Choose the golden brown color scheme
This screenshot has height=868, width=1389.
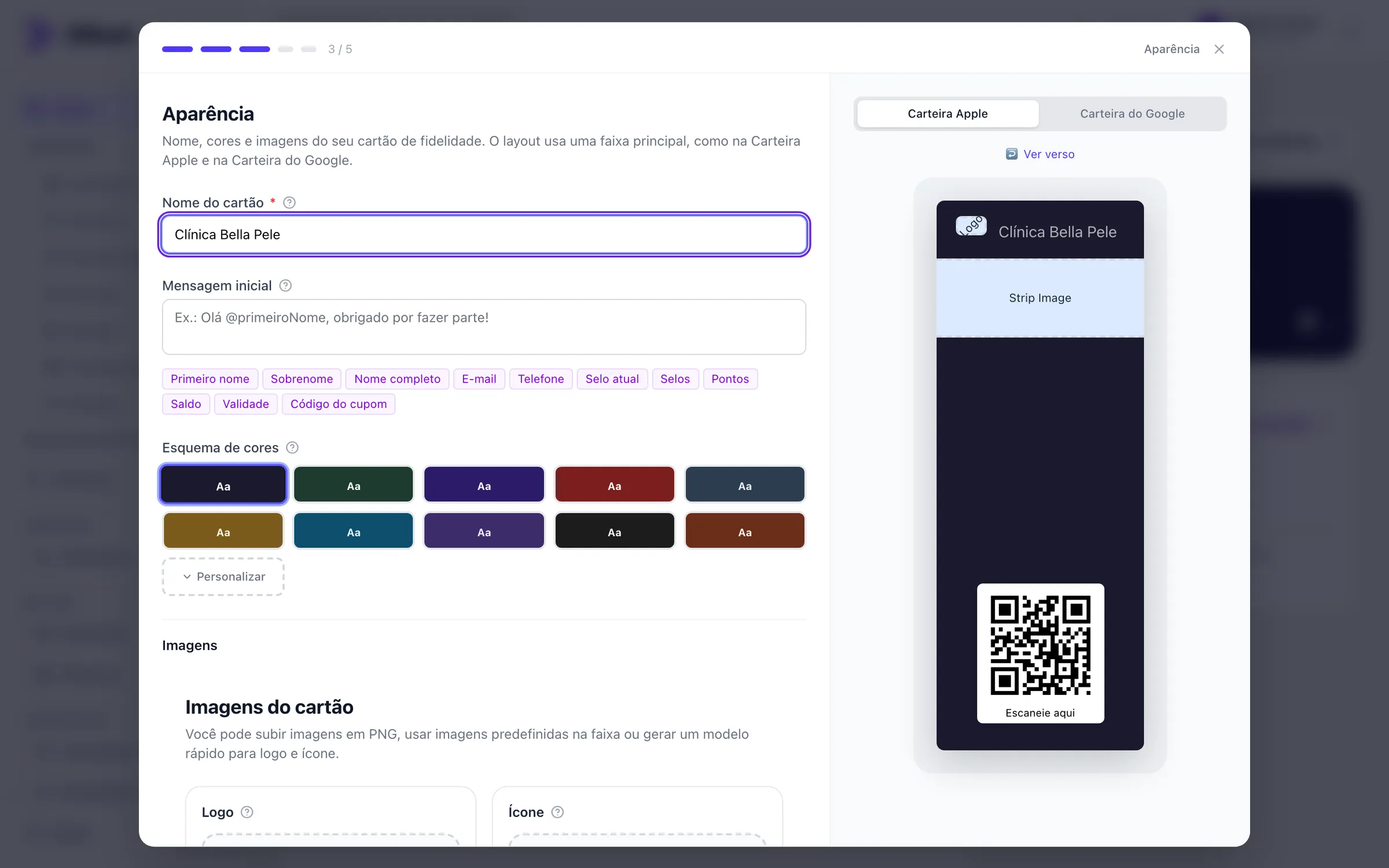tap(223, 531)
